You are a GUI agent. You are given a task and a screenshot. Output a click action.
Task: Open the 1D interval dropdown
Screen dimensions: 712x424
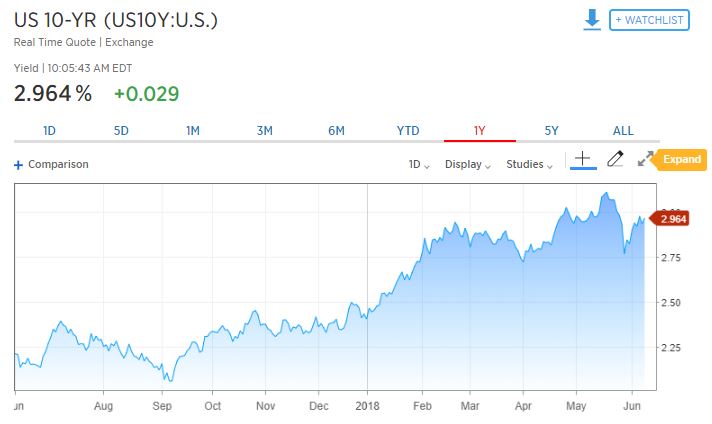[418, 164]
